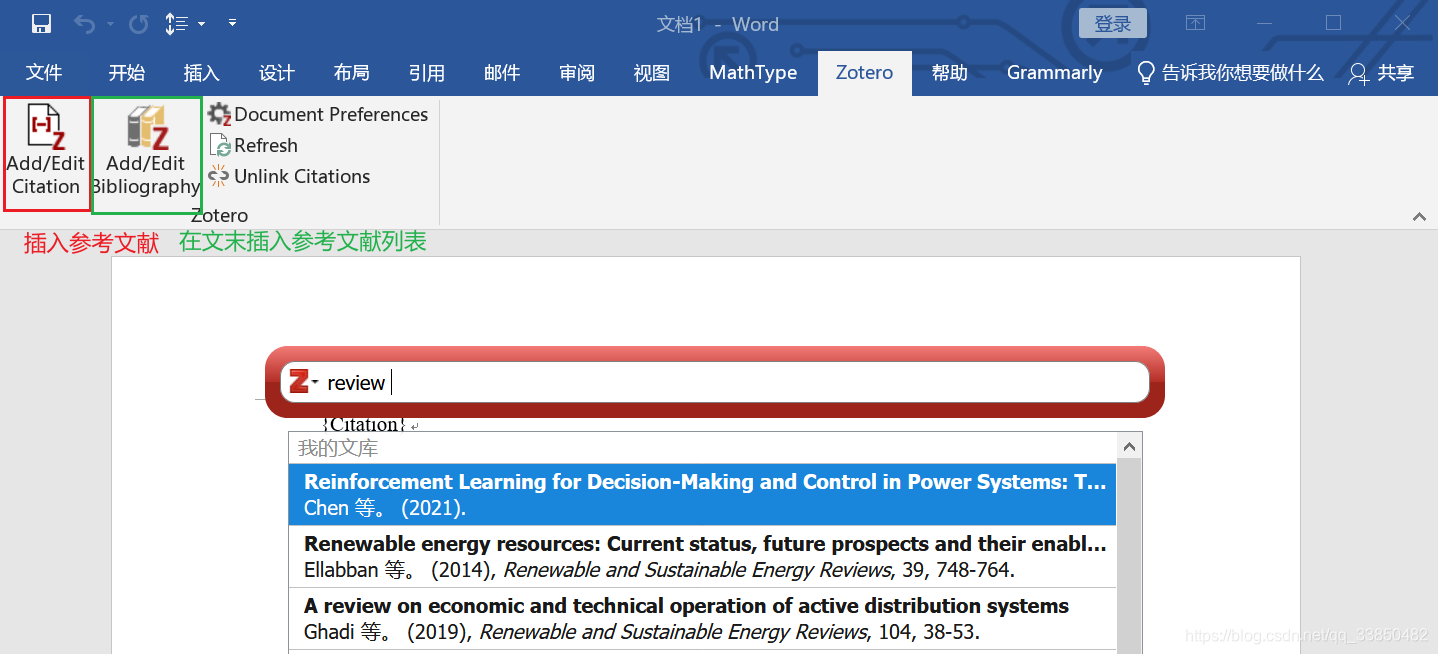Switch to the 设计 tab

(x=277, y=72)
